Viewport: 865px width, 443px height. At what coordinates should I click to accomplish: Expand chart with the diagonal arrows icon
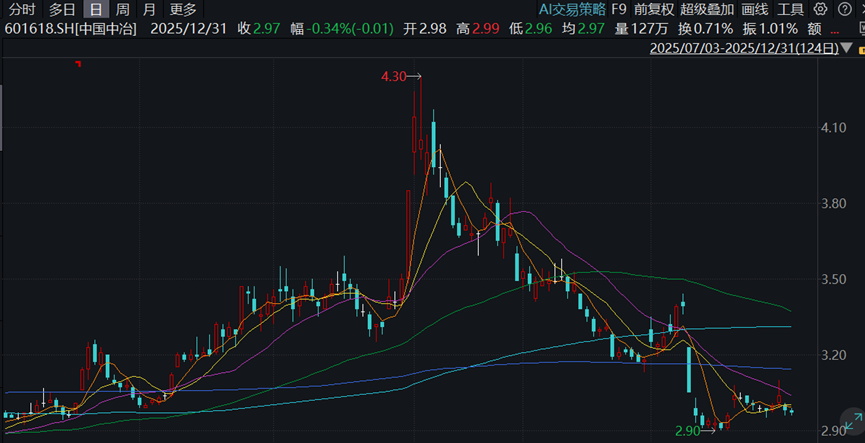click(852, 423)
